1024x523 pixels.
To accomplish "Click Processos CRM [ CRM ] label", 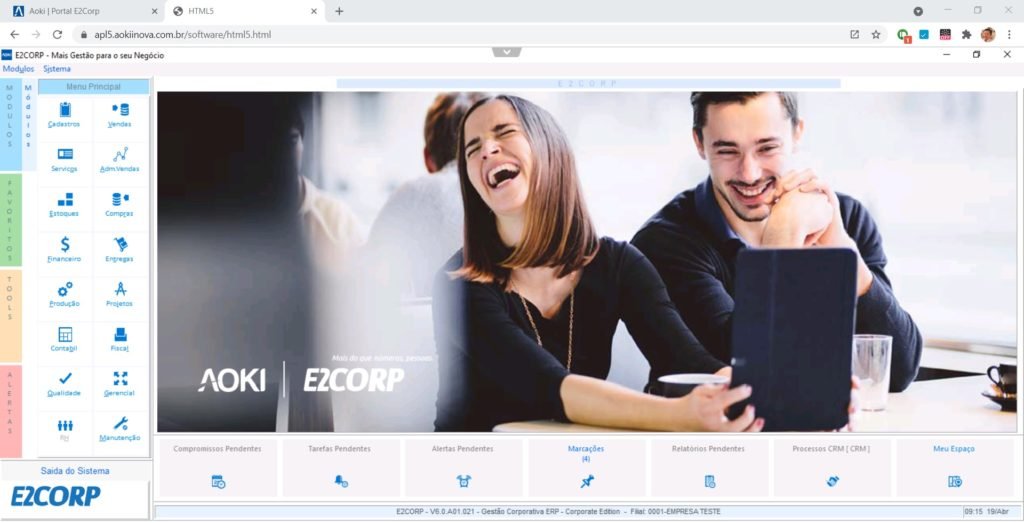I will click(831, 449).
